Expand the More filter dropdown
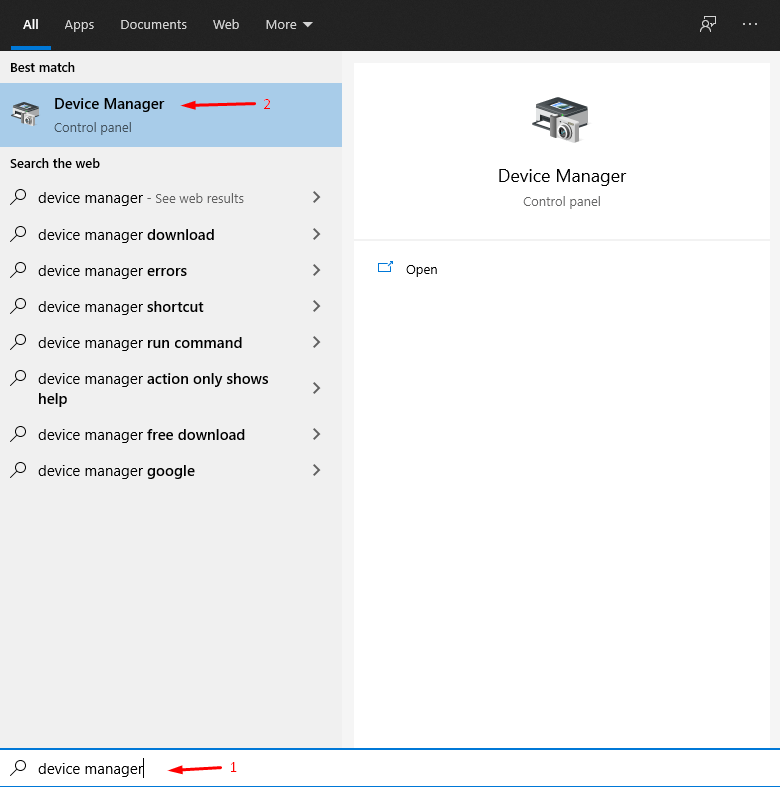This screenshot has width=780, height=787. (x=289, y=24)
